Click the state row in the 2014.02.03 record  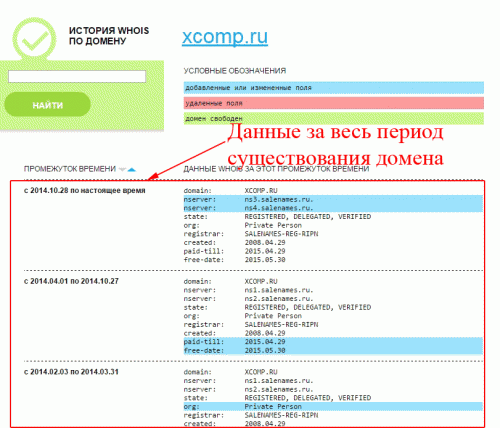click(x=277, y=398)
